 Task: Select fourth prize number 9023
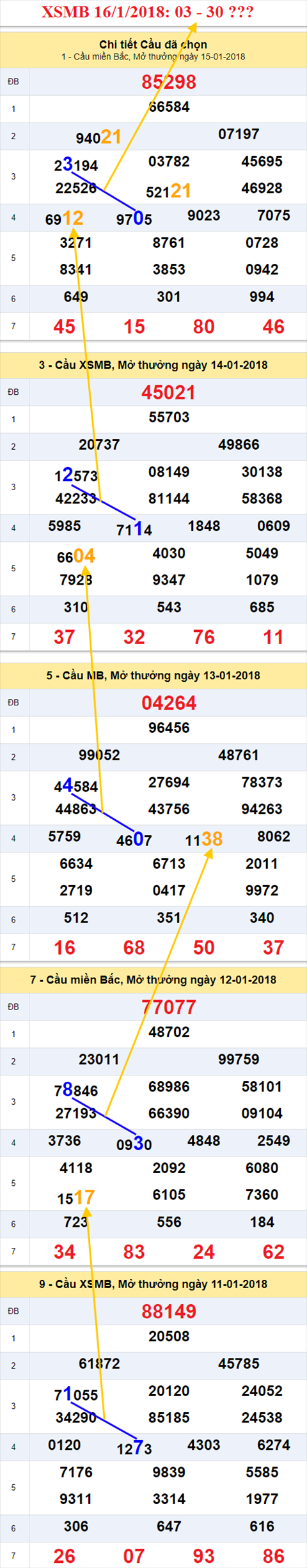(x=203, y=216)
